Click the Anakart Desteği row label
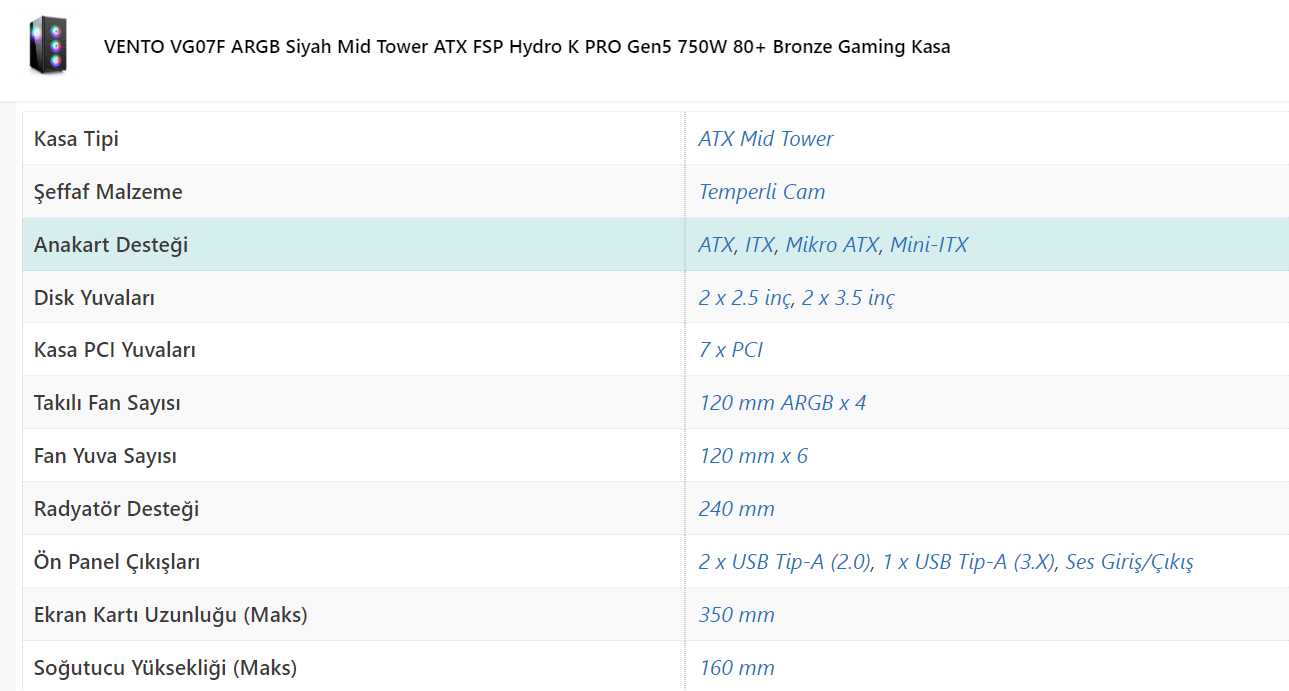Screen dimensions: 1289x691 (111, 245)
